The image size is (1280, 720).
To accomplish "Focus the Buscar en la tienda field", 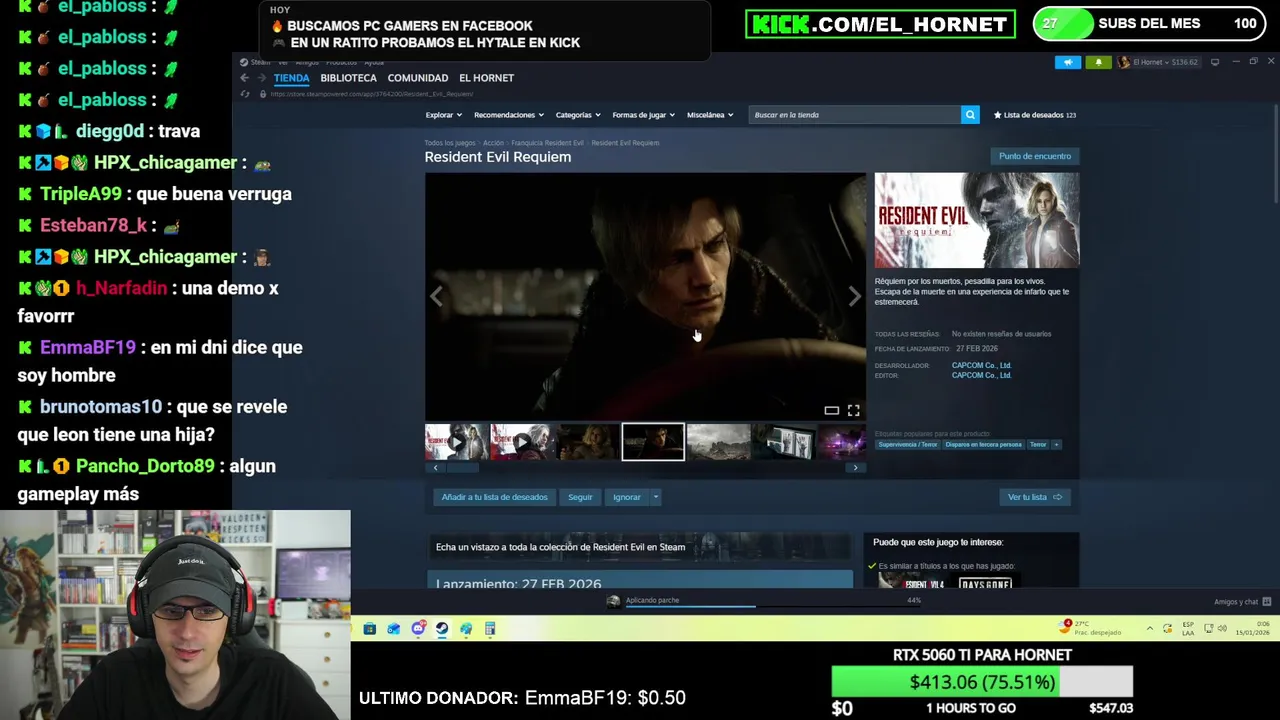I will coord(855,115).
